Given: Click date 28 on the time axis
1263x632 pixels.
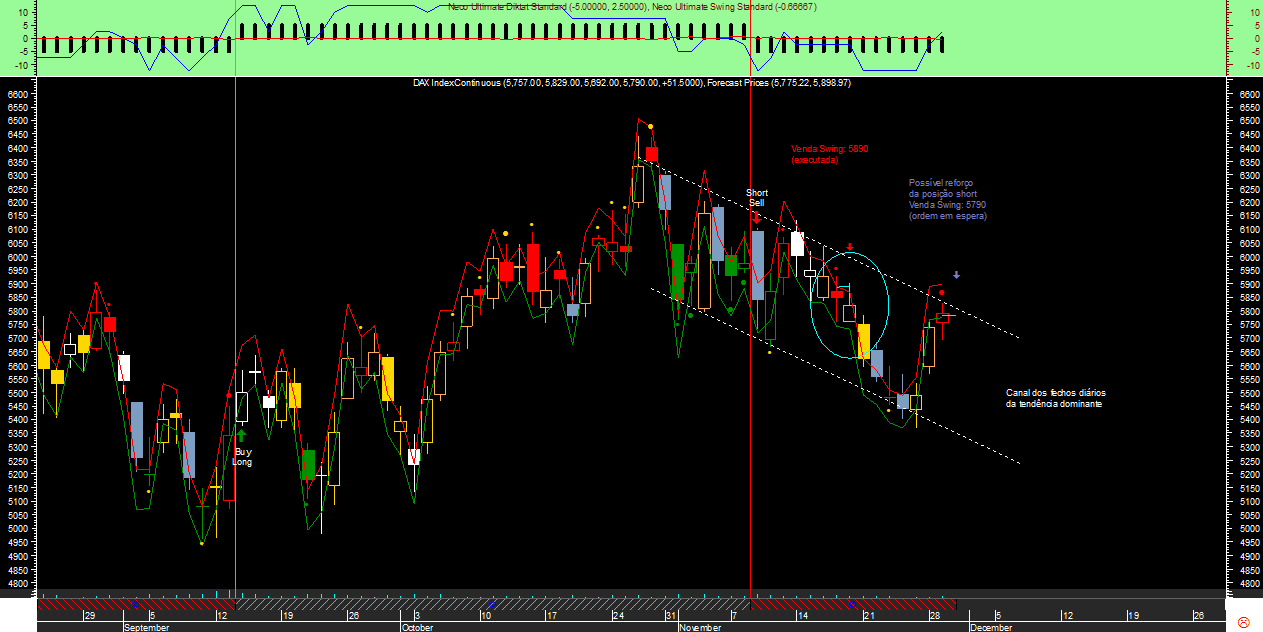Looking at the screenshot, I should coord(935,616).
